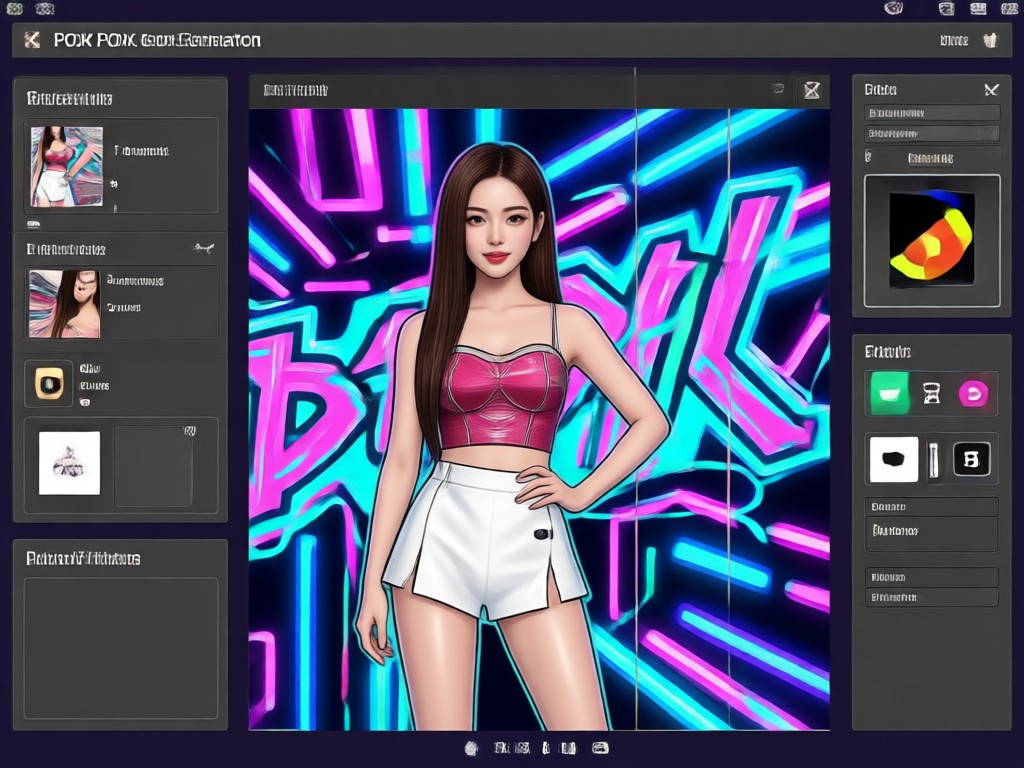Click the black square icon marked with a B

(972, 459)
